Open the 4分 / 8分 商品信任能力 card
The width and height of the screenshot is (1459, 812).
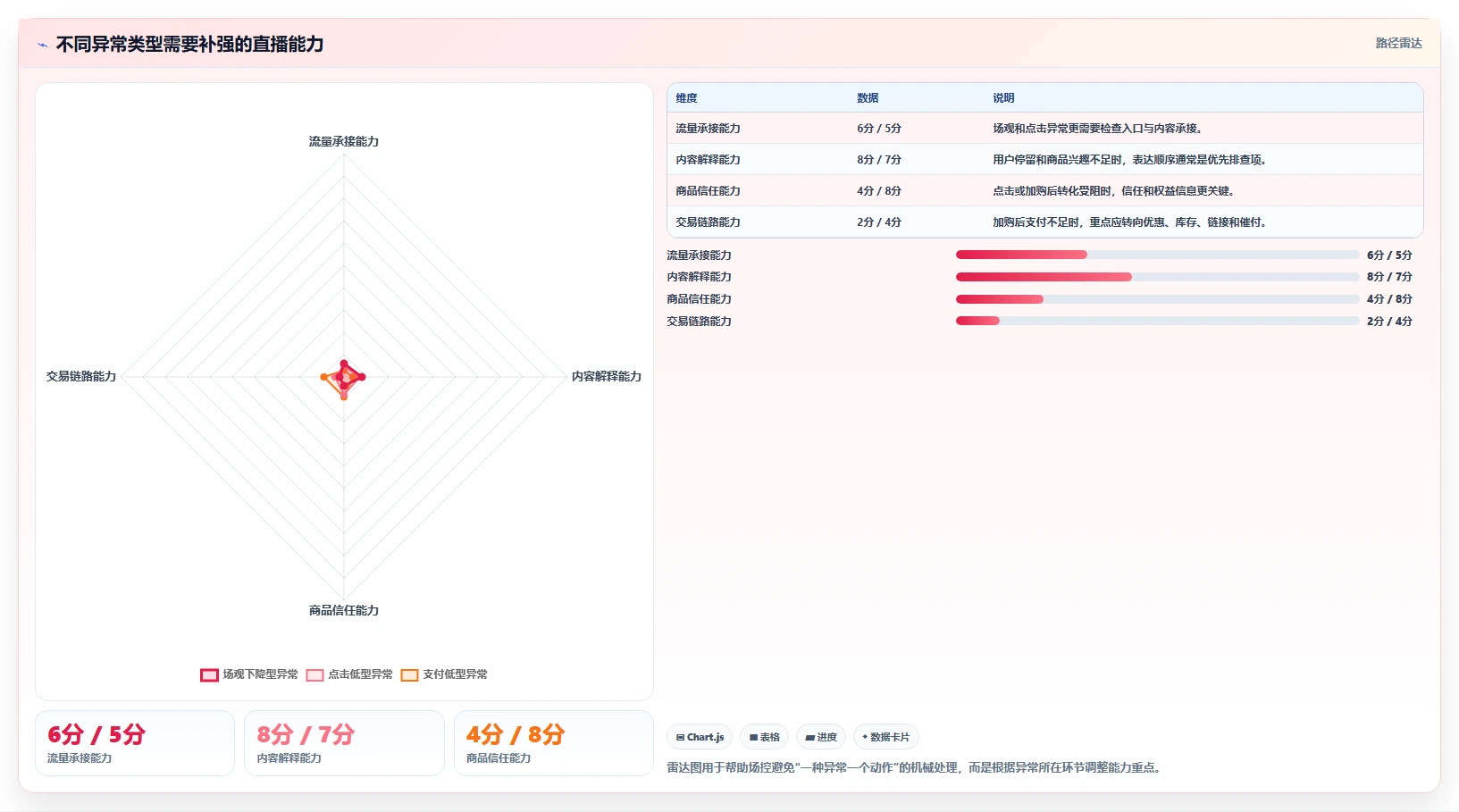pyautogui.click(x=554, y=743)
